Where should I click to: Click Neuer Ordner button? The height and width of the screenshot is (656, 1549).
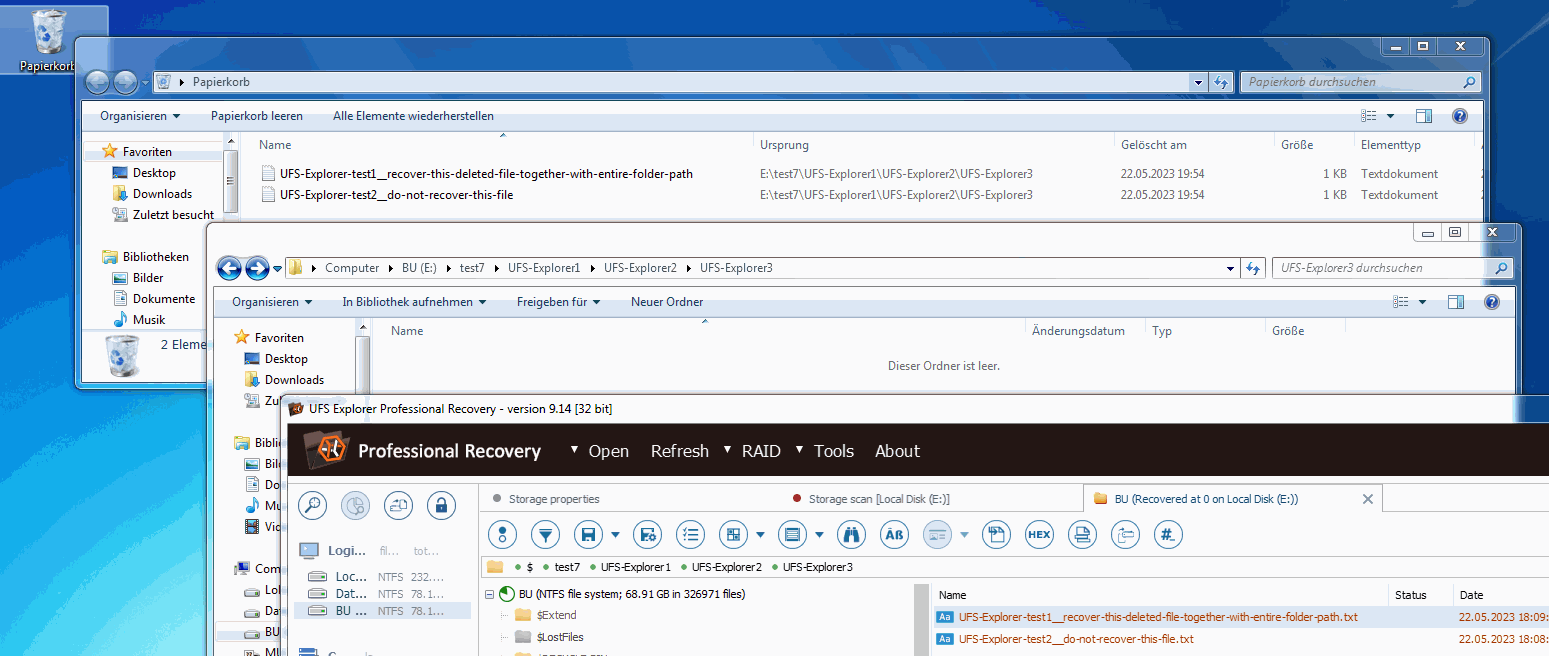[667, 302]
